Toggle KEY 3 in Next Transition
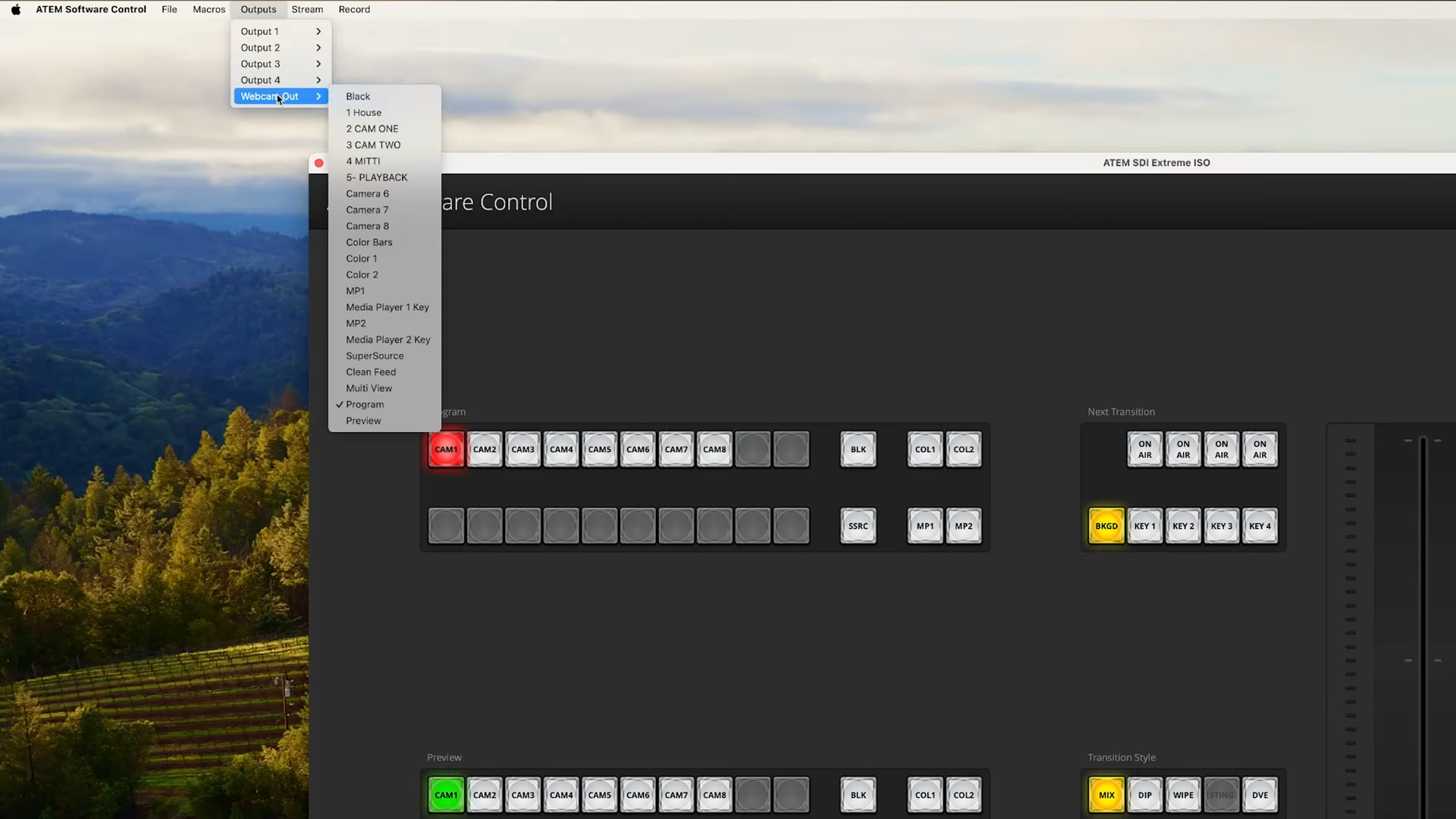 [1222, 526]
